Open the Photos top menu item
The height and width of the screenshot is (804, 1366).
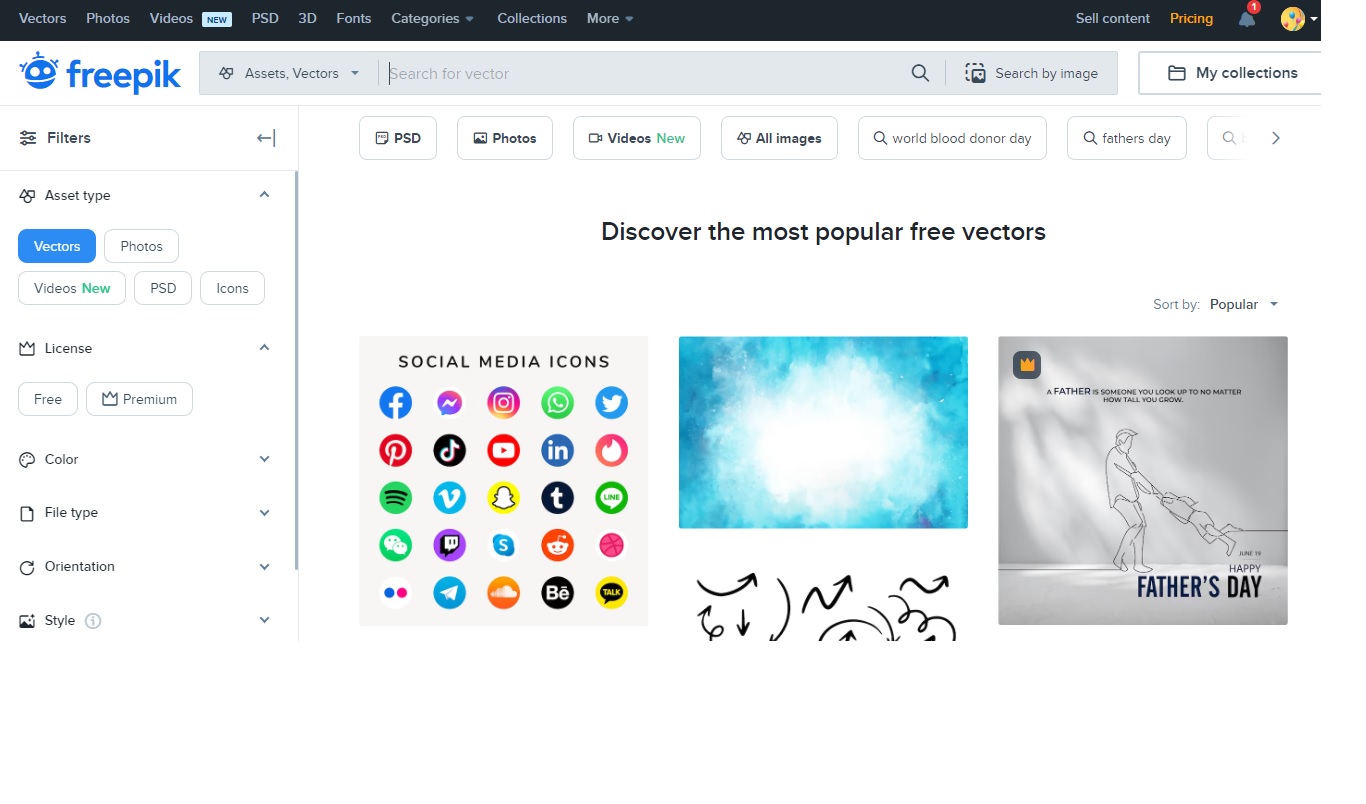click(108, 18)
